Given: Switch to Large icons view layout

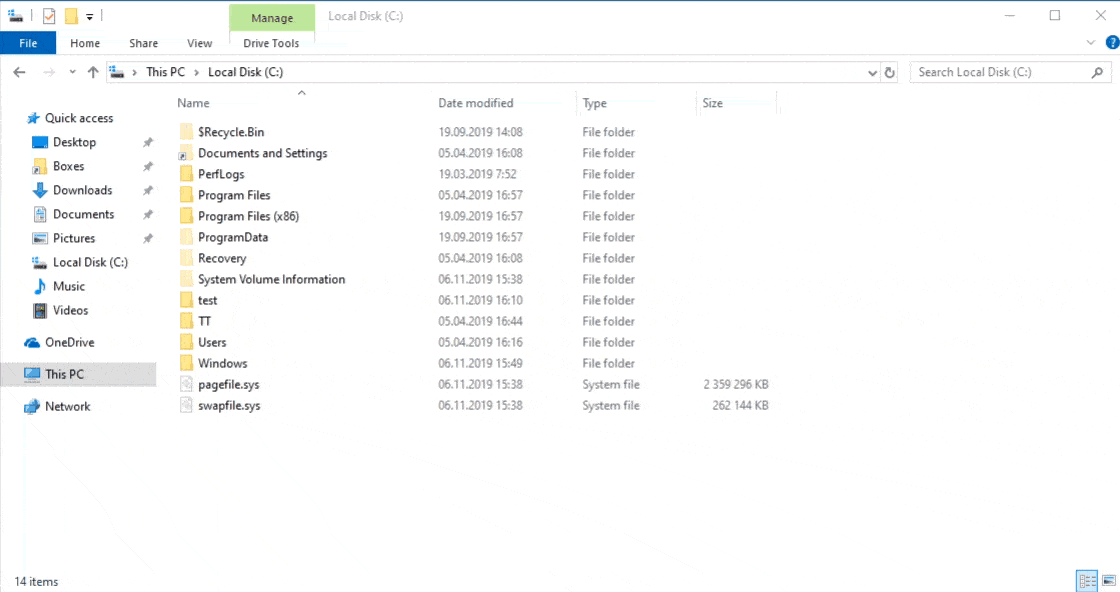Looking at the screenshot, I should (x=1108, y=581).
